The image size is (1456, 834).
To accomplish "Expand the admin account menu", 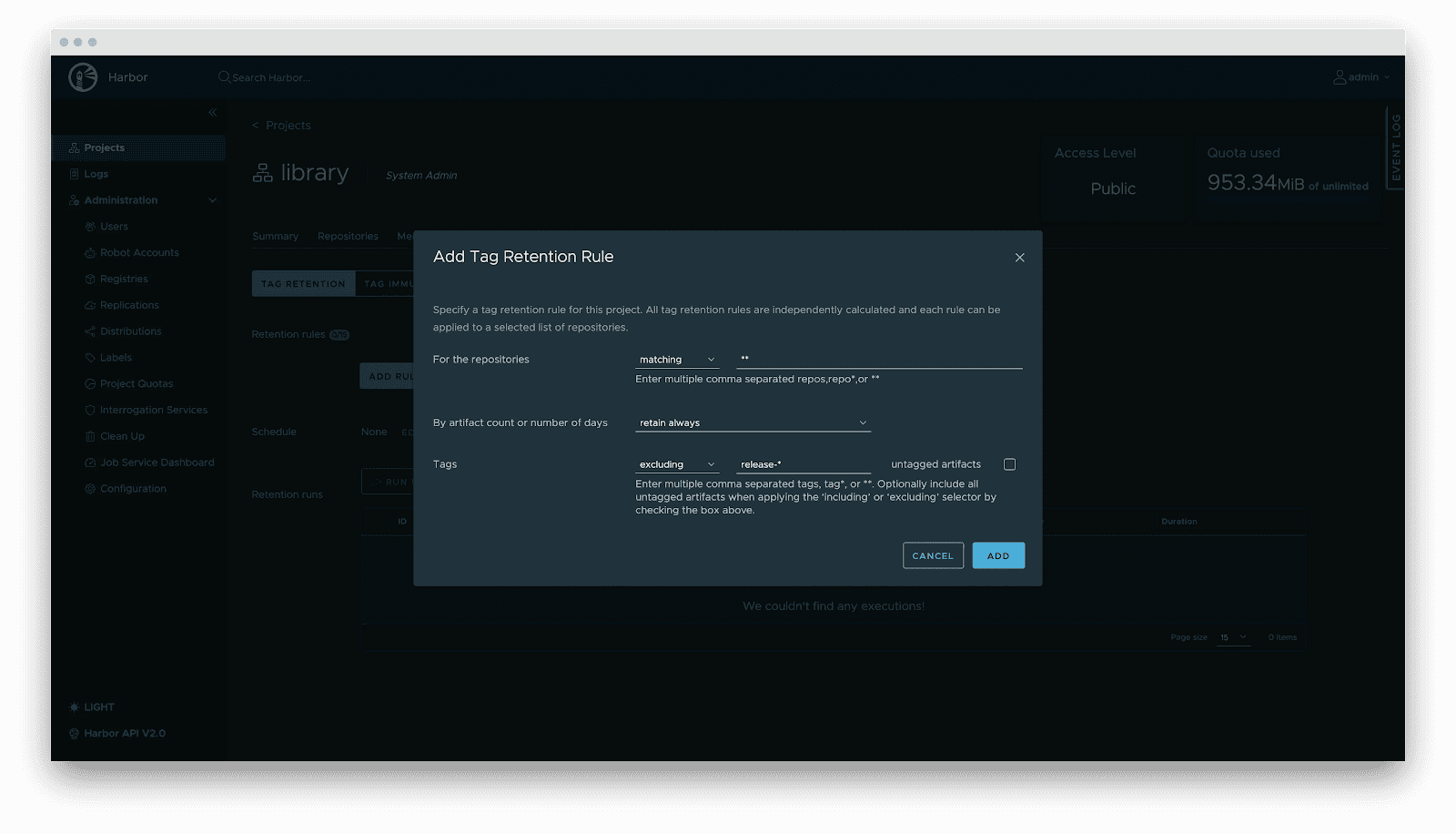I will (x=1362, y=77).
